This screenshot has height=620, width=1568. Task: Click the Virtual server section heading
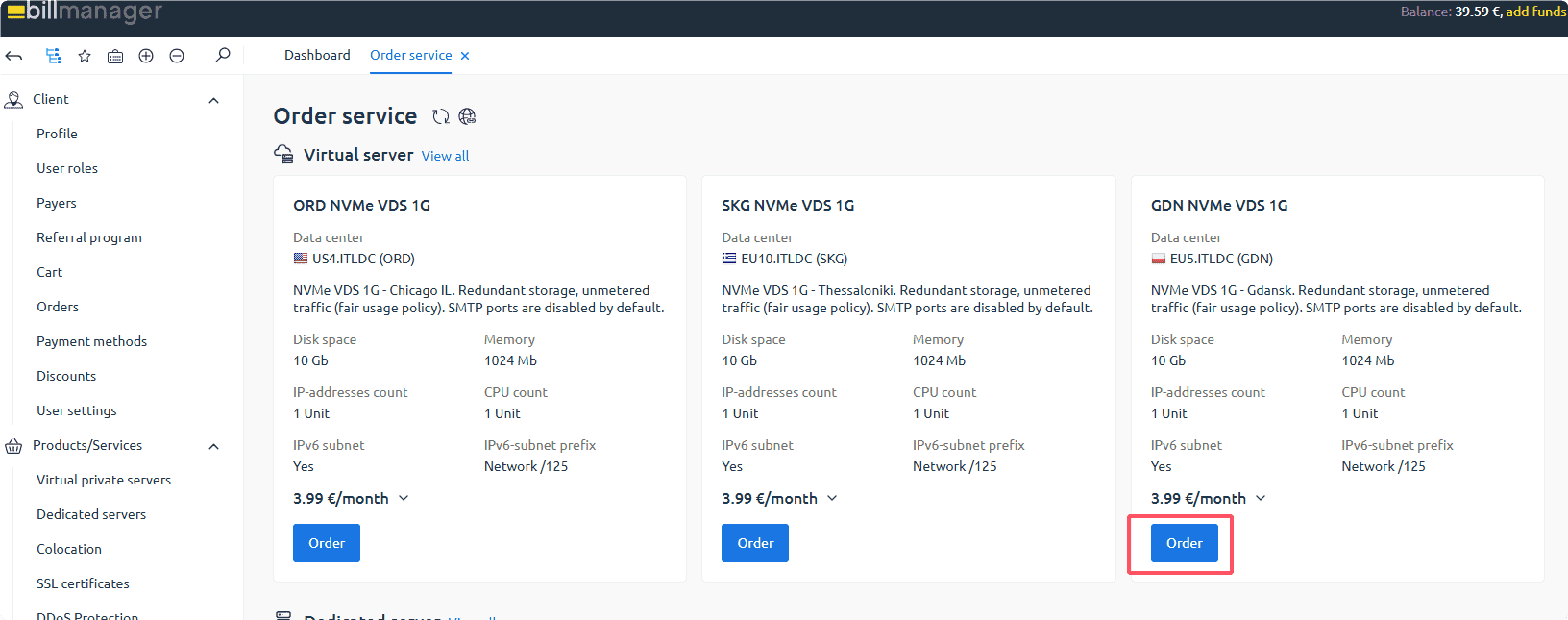(358, 155)
